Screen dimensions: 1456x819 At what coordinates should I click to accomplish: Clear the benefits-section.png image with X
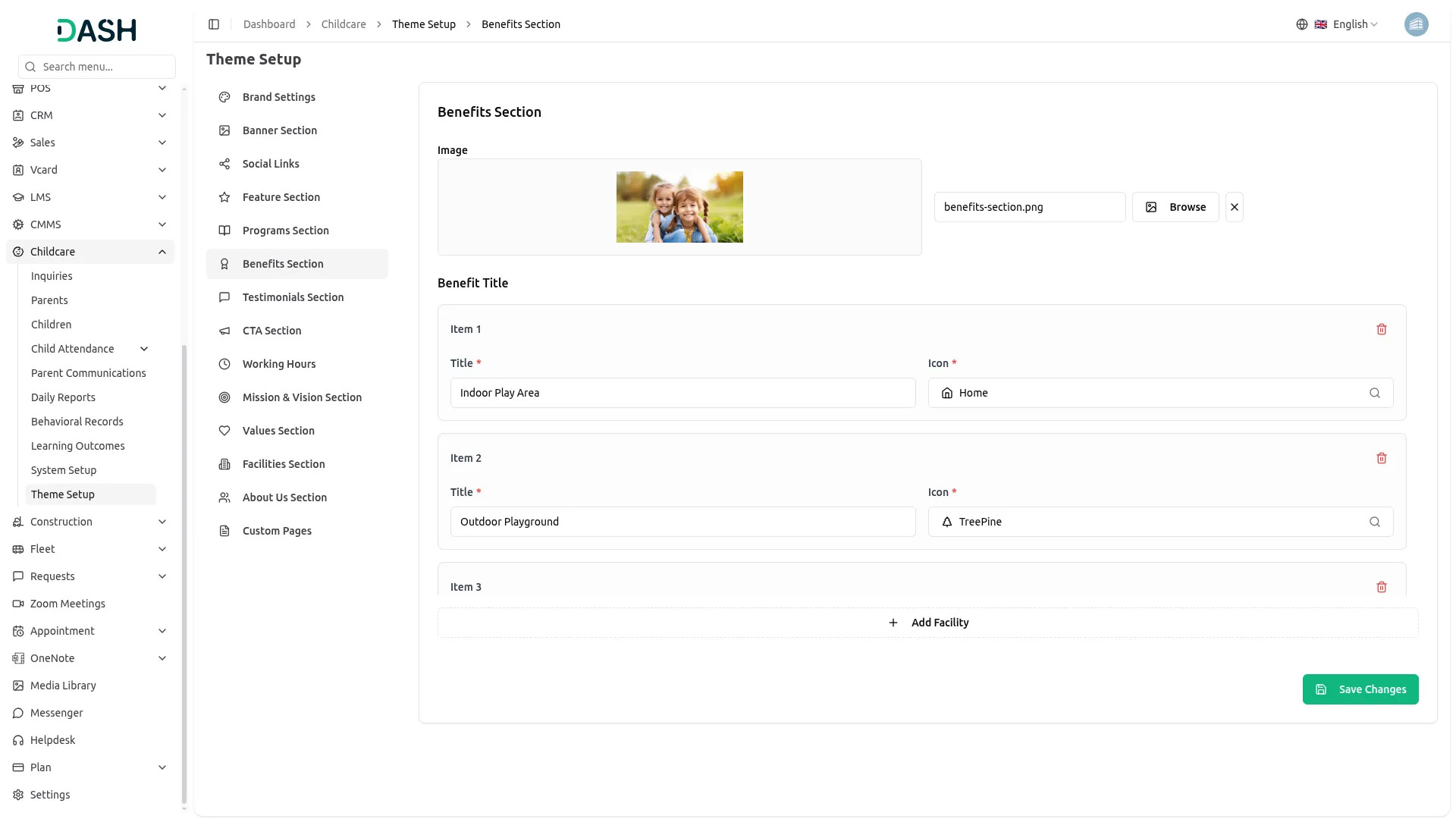(1234, 207)
